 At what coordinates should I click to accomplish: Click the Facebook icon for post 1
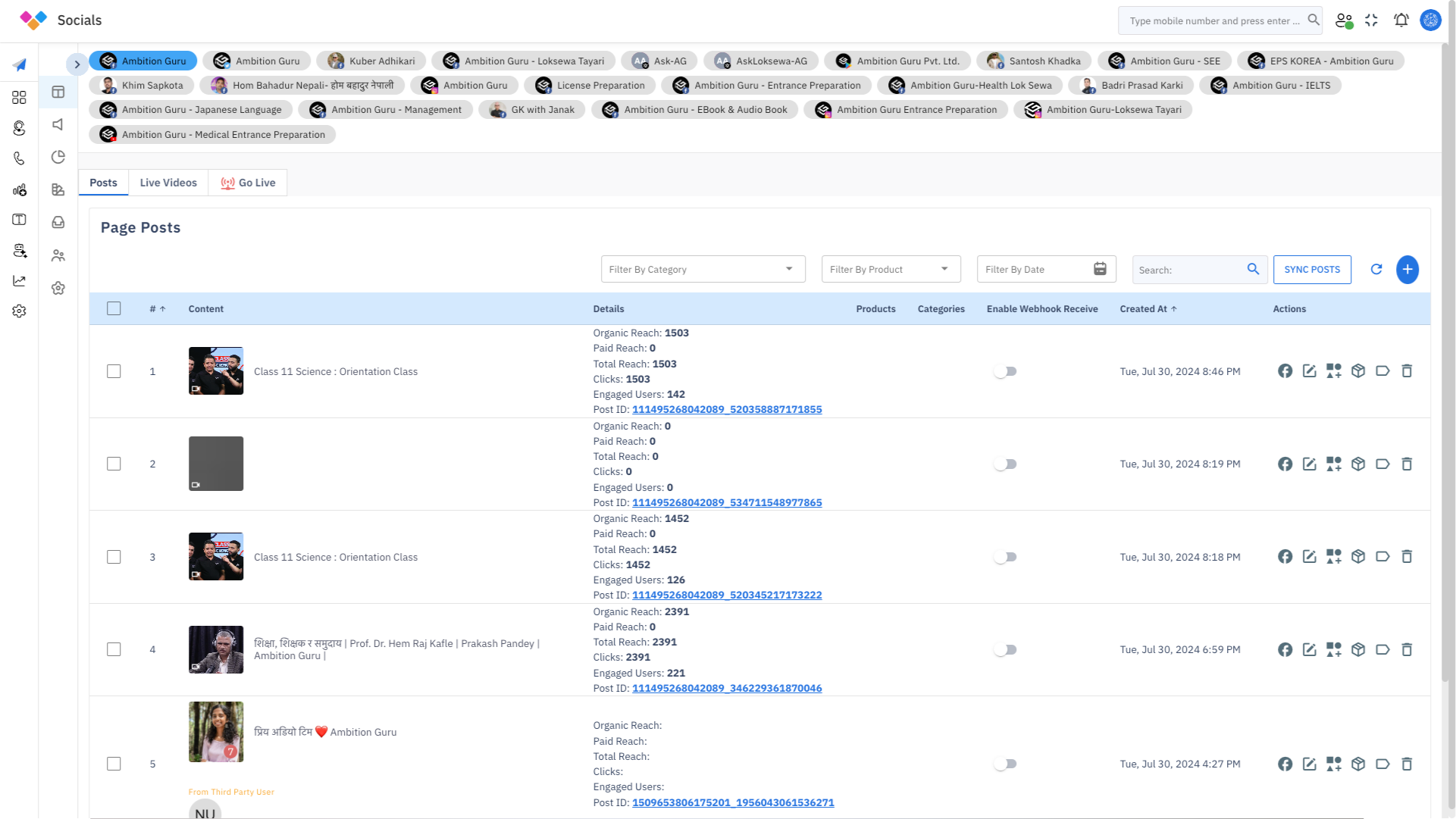pos(1285,371)
